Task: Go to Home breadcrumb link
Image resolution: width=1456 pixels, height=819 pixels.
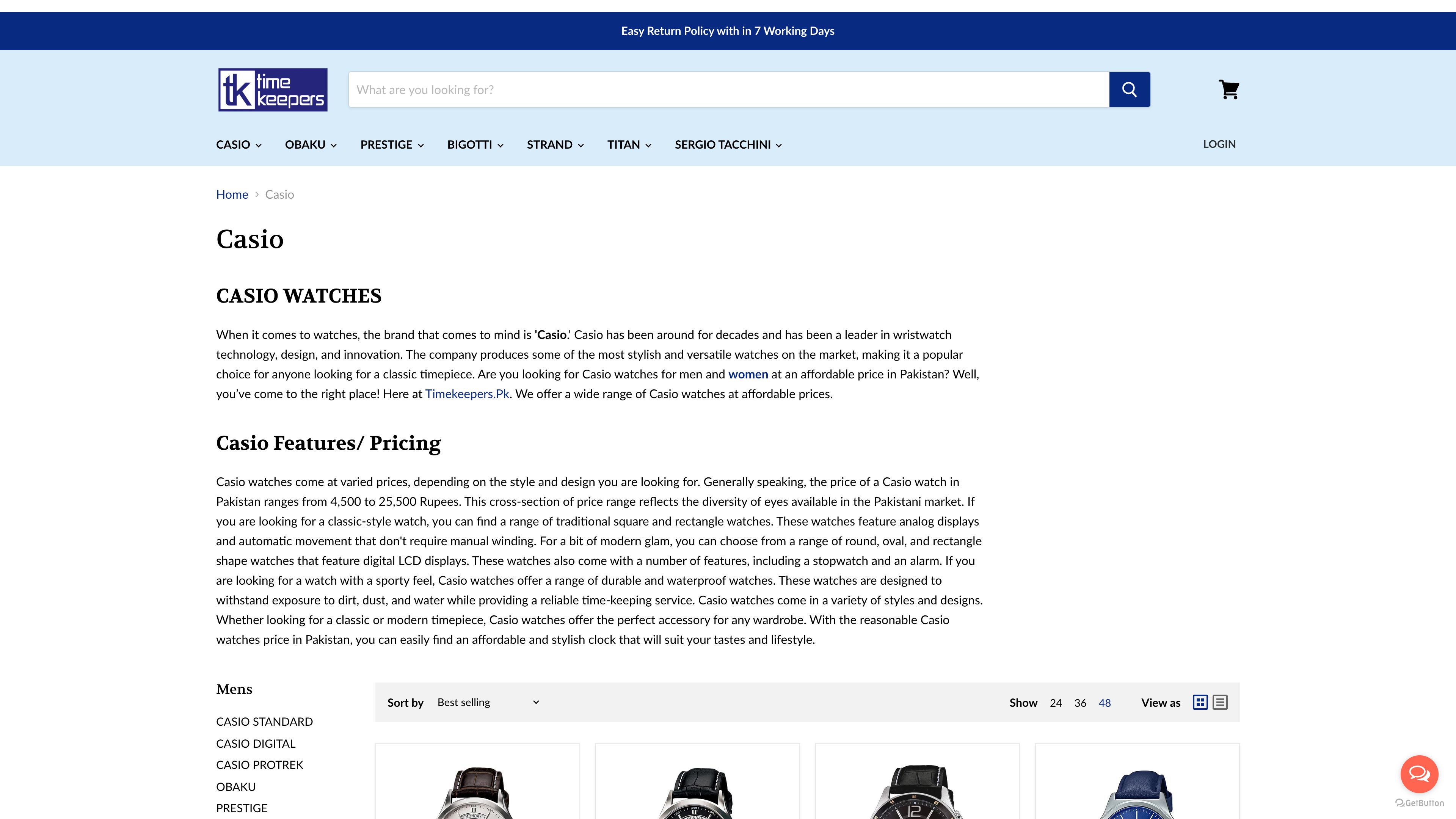Action: (x=232, y=195)
